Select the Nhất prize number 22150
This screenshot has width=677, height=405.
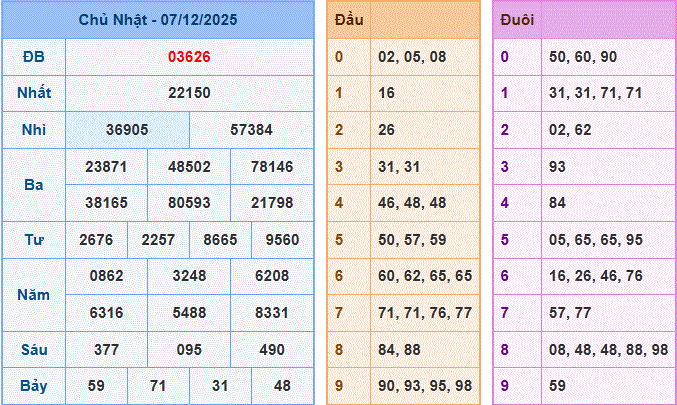point(189,93)
